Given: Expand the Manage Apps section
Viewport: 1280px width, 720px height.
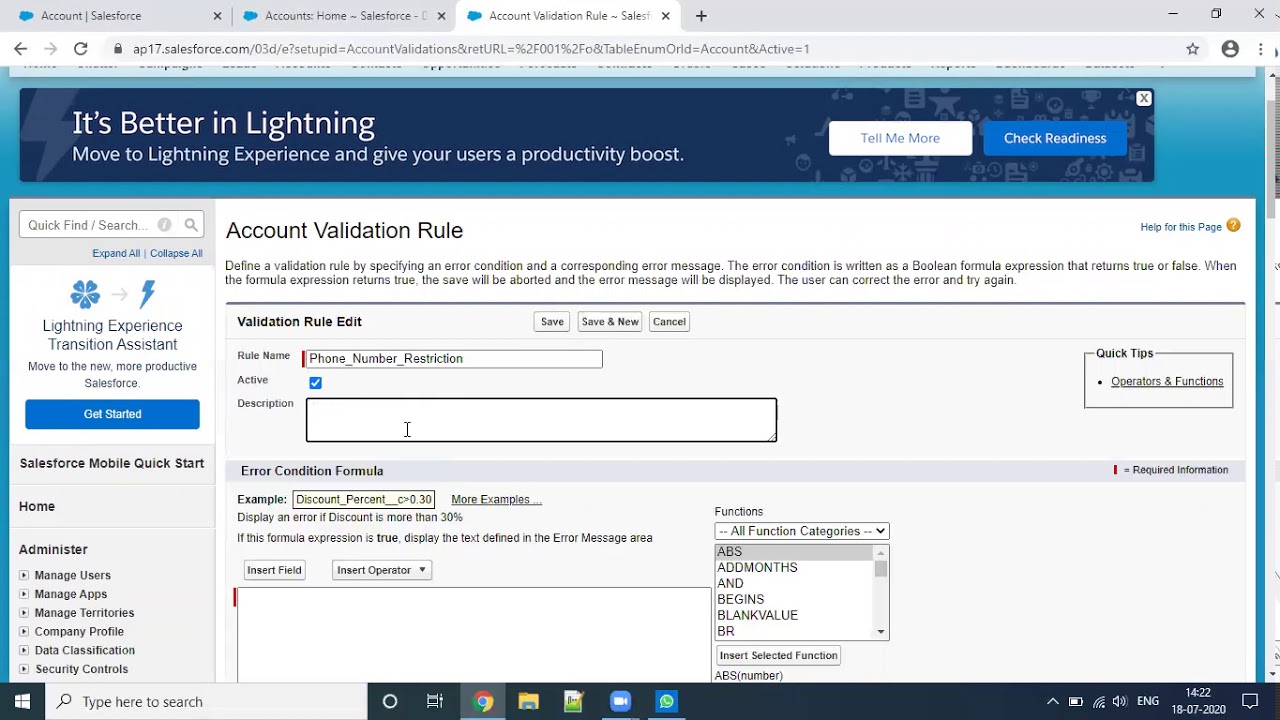Looking at the screenshot, I should (x=24, y=594).
